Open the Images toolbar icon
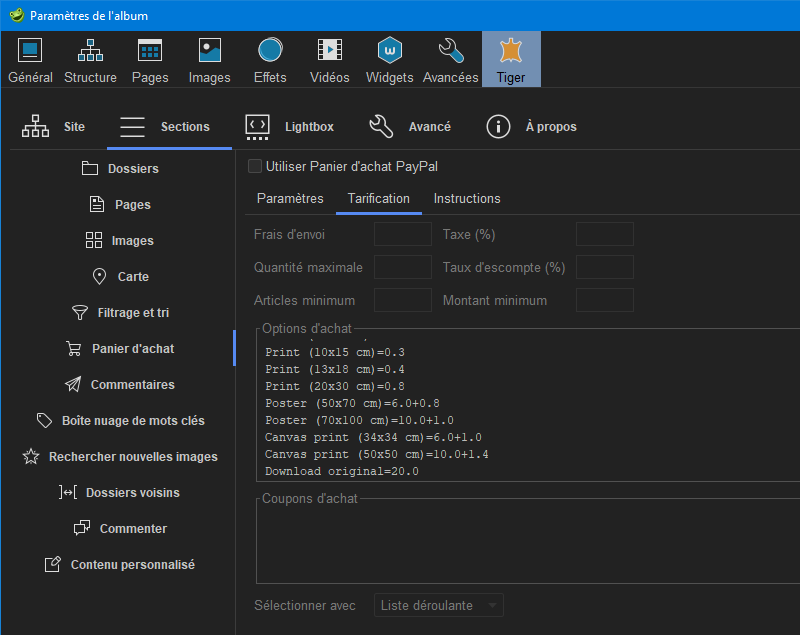800x635 pixels. coord(210,59)
